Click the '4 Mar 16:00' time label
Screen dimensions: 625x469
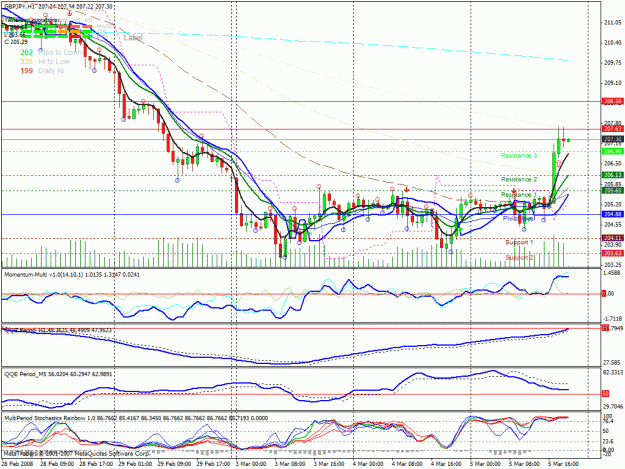(446, 464)
